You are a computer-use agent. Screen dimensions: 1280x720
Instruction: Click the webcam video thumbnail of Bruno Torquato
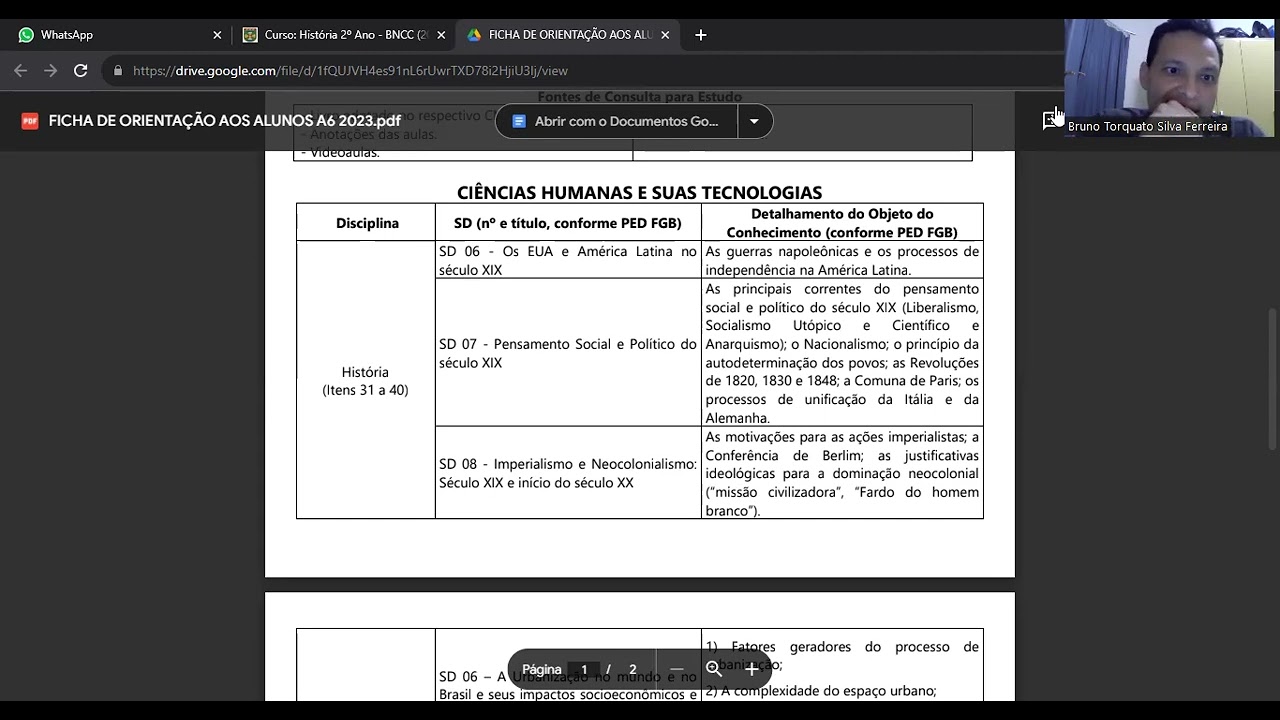[x=1169, y=78]
